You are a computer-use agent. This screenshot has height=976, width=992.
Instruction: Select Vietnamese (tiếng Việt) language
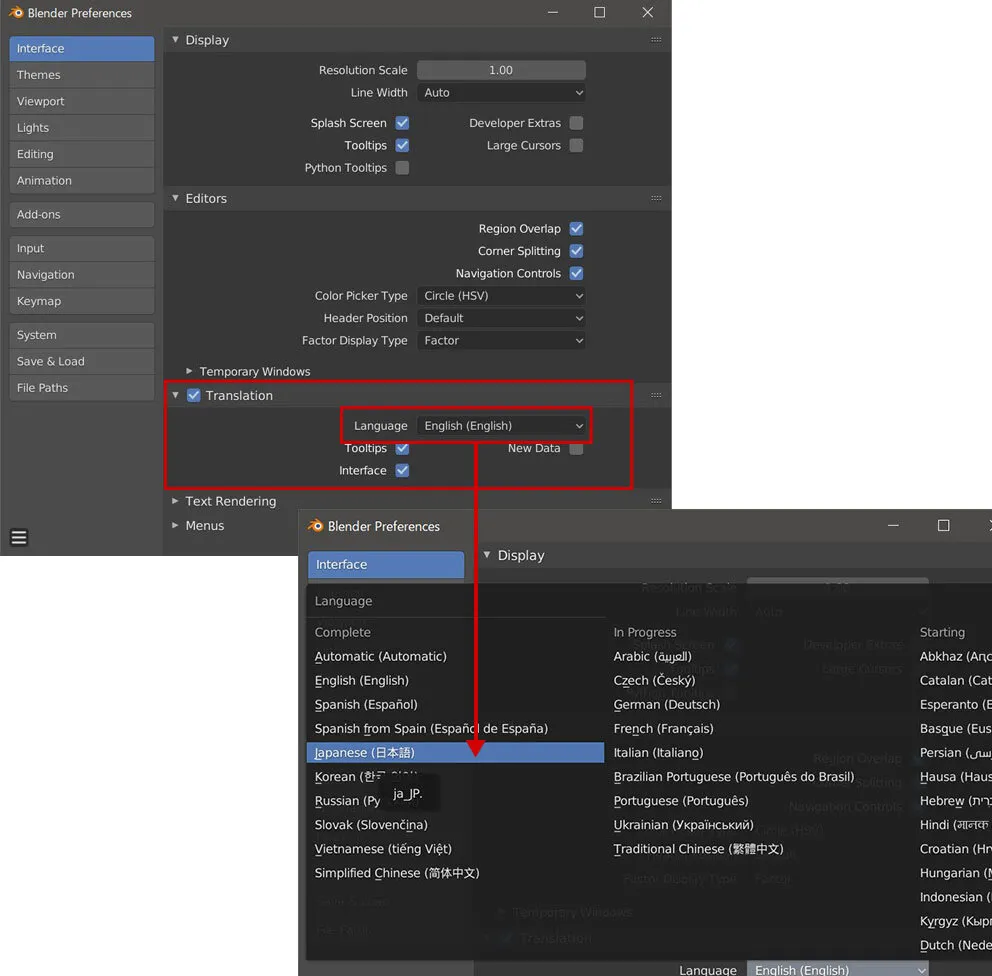455,849
